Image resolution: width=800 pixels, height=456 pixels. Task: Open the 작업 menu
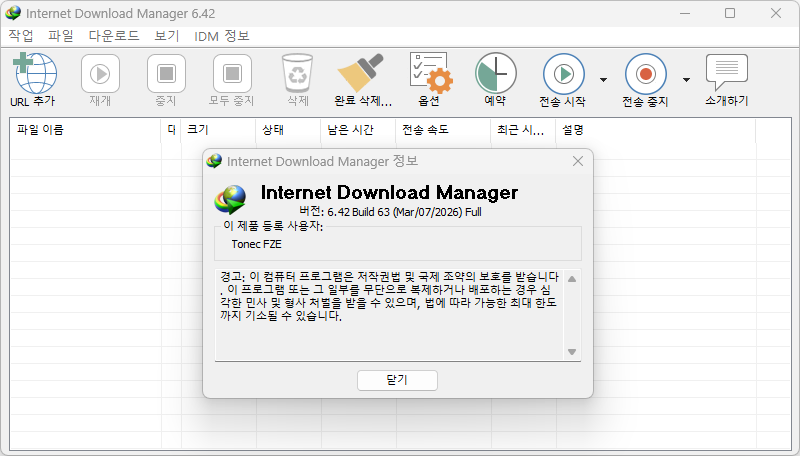(21, 36)
